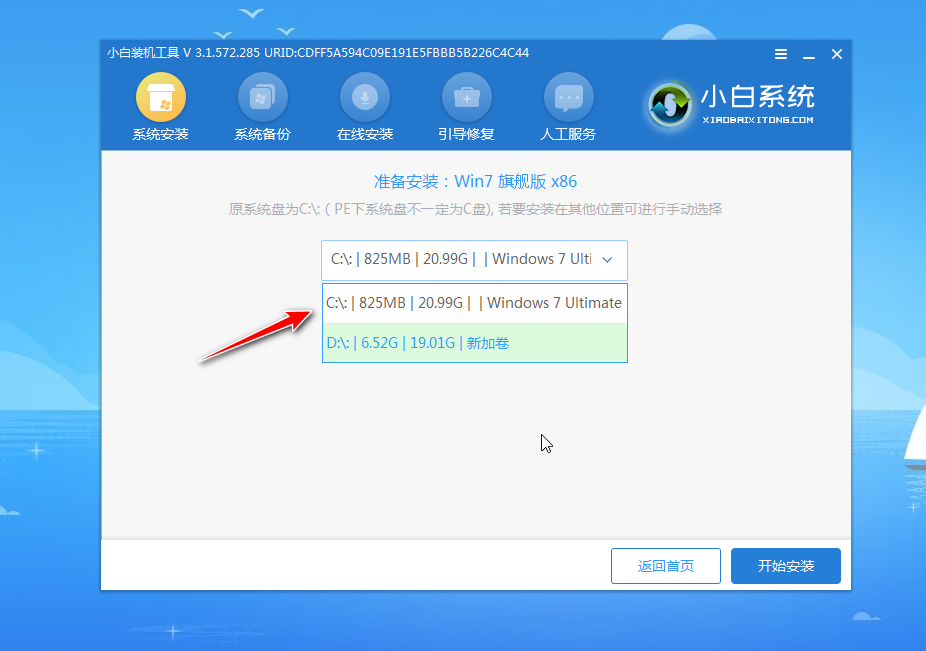
Task: Minimize the installer window
Action: pyautogui.click(x=808, y=55)
